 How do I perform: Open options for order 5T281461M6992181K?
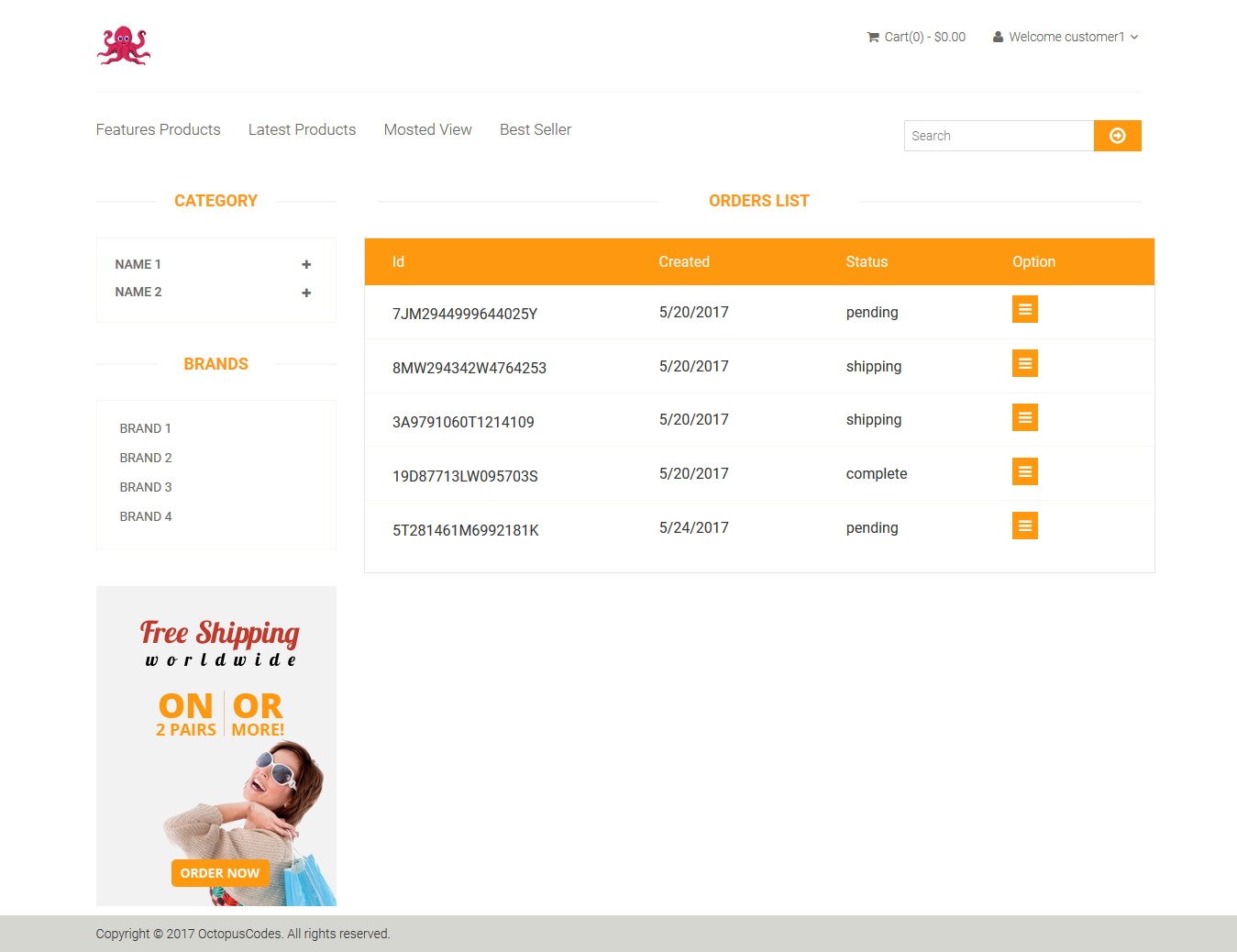click(1024, 526)
